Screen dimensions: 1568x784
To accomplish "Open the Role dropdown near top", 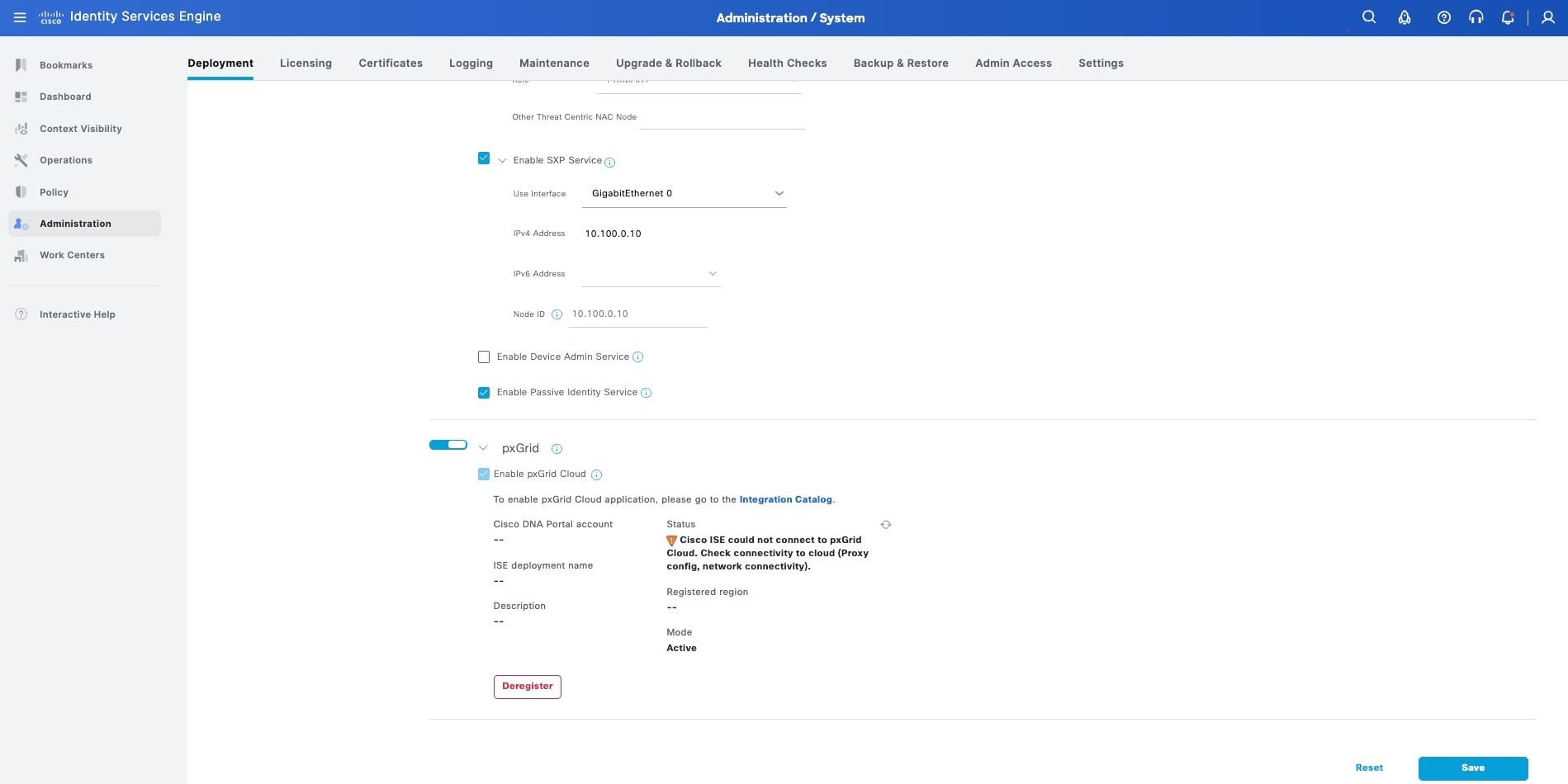I will click(699, 85).
